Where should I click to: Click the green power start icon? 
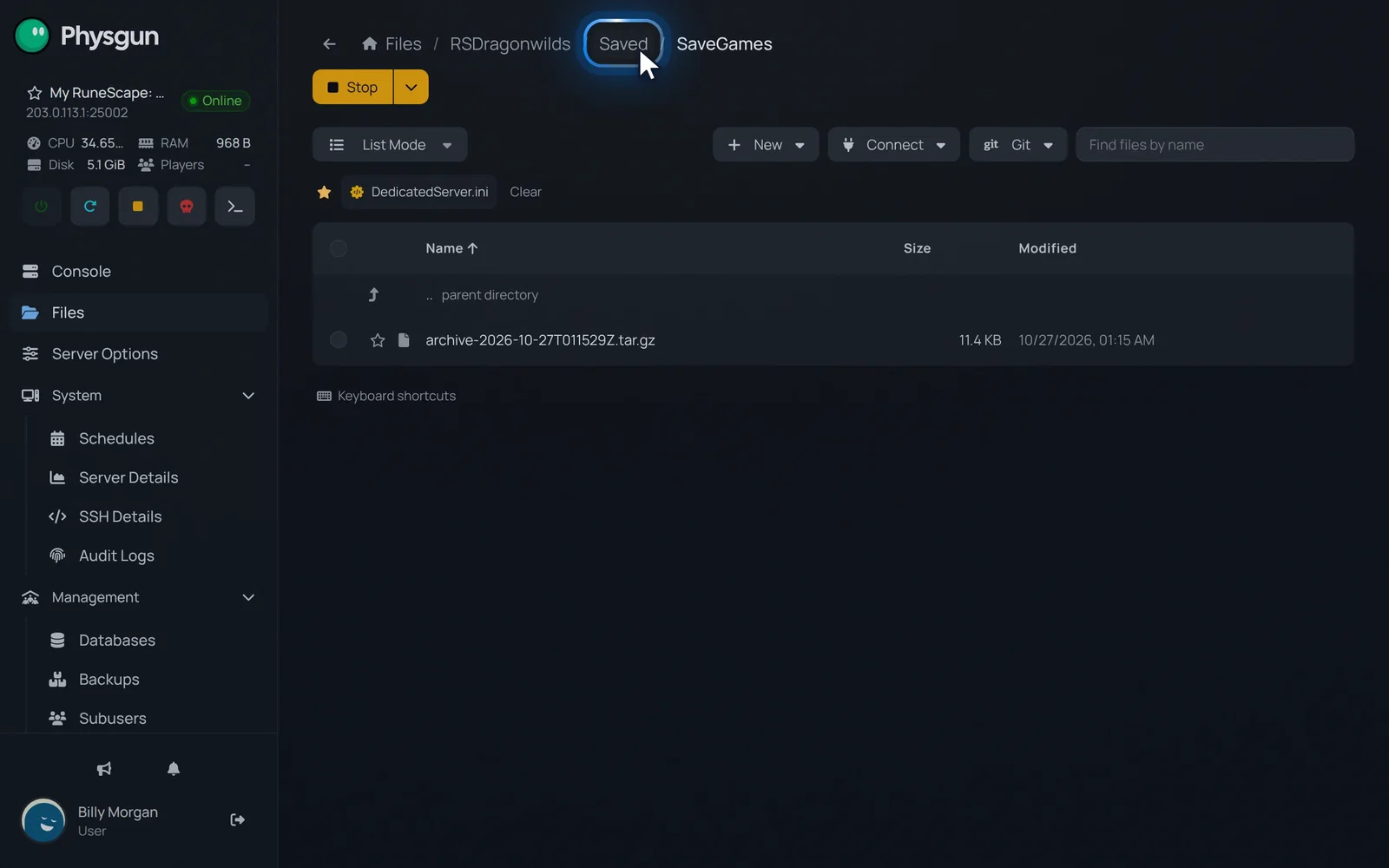(42, 207)
